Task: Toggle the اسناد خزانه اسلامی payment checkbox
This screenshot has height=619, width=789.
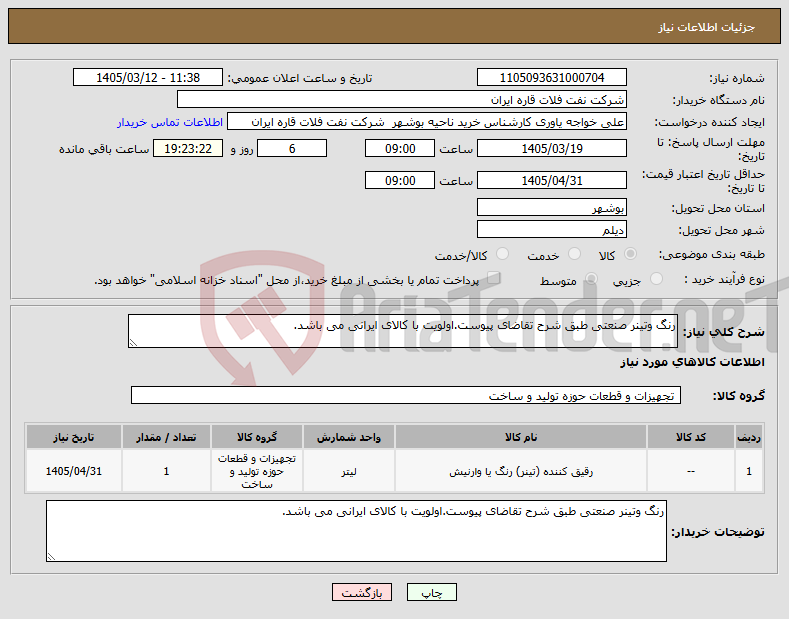Action: tap(494, 278)
